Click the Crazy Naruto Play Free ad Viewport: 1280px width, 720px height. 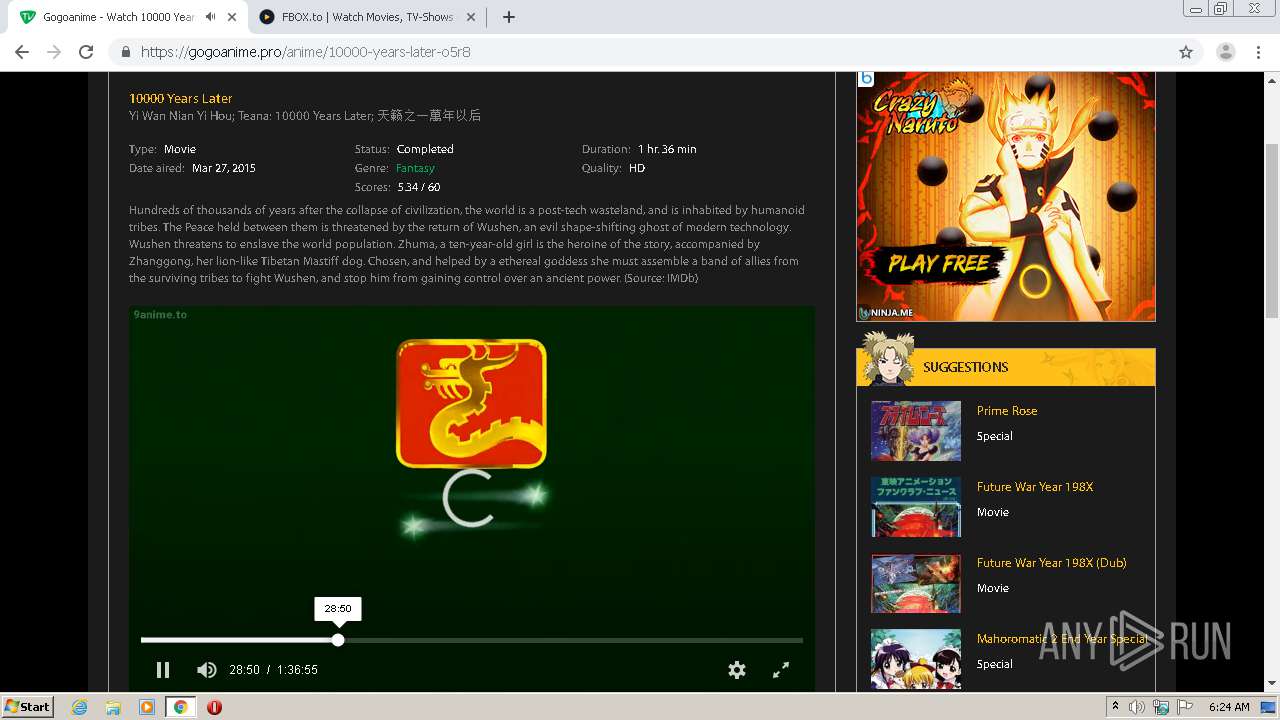1006,196
